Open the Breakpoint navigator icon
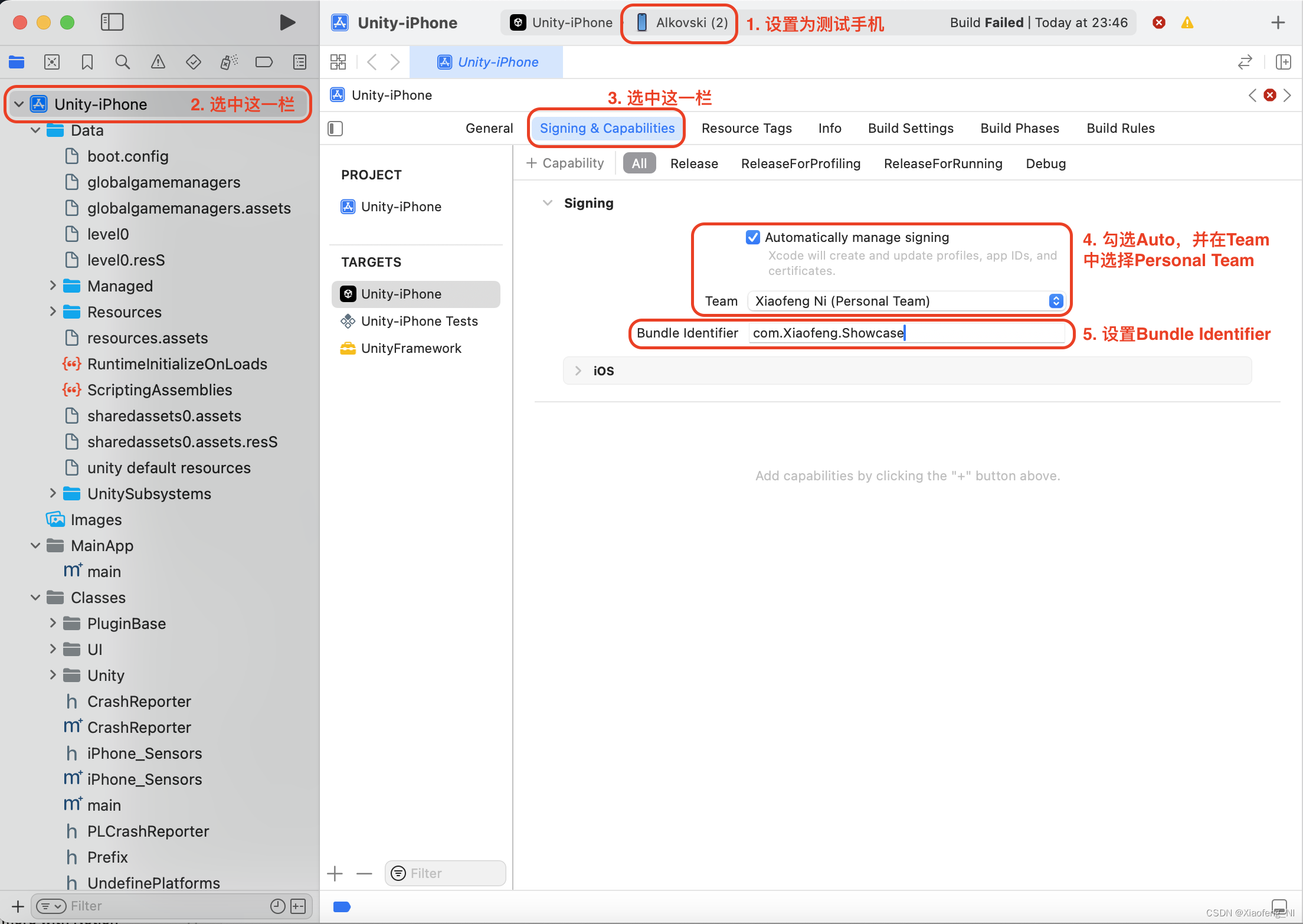Image resolution: width=1303 pixels, height=924 pixels. pyautogui.click(x=264, y=62)
